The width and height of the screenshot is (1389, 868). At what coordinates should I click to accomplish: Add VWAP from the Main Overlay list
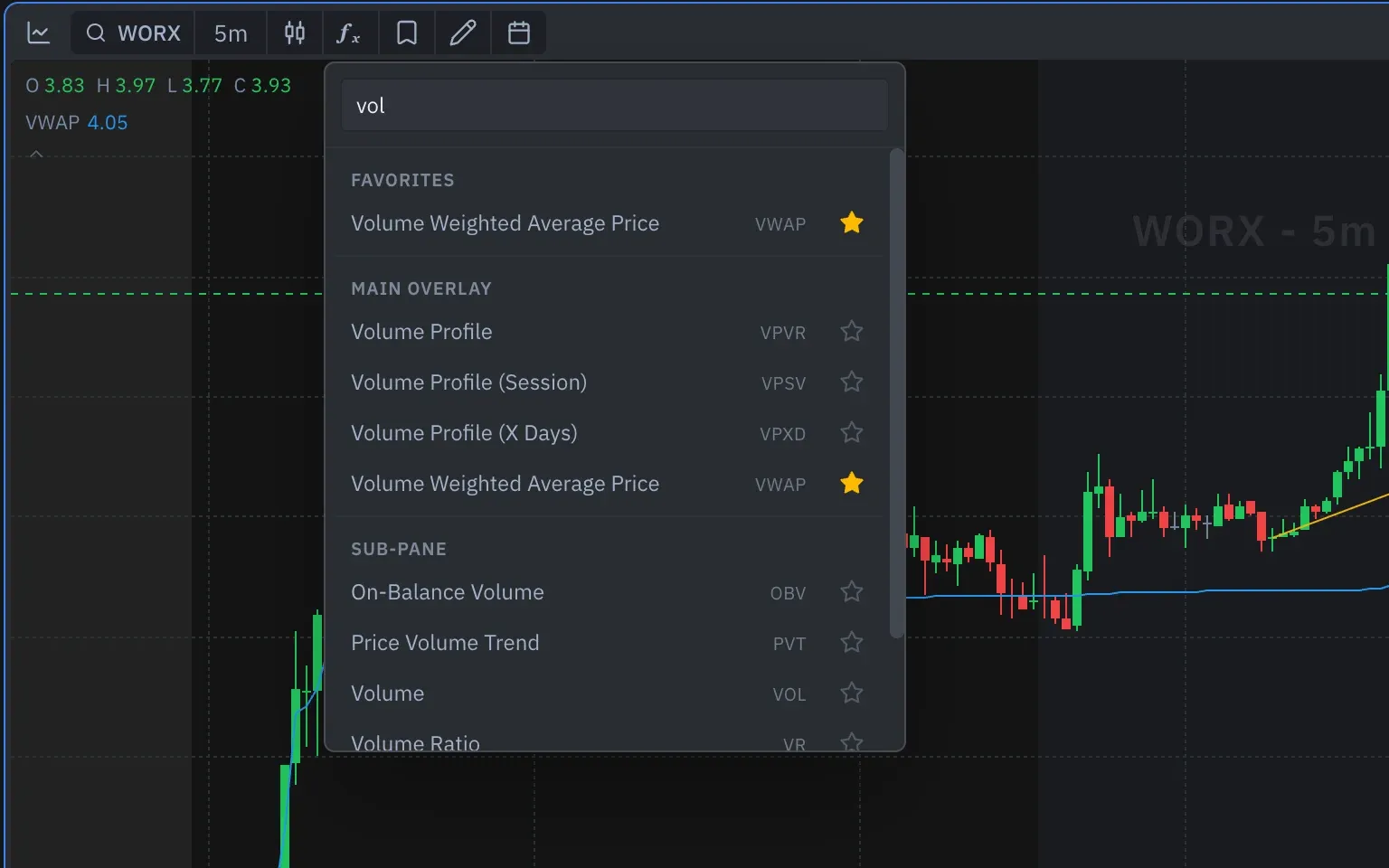click(609, 484)
